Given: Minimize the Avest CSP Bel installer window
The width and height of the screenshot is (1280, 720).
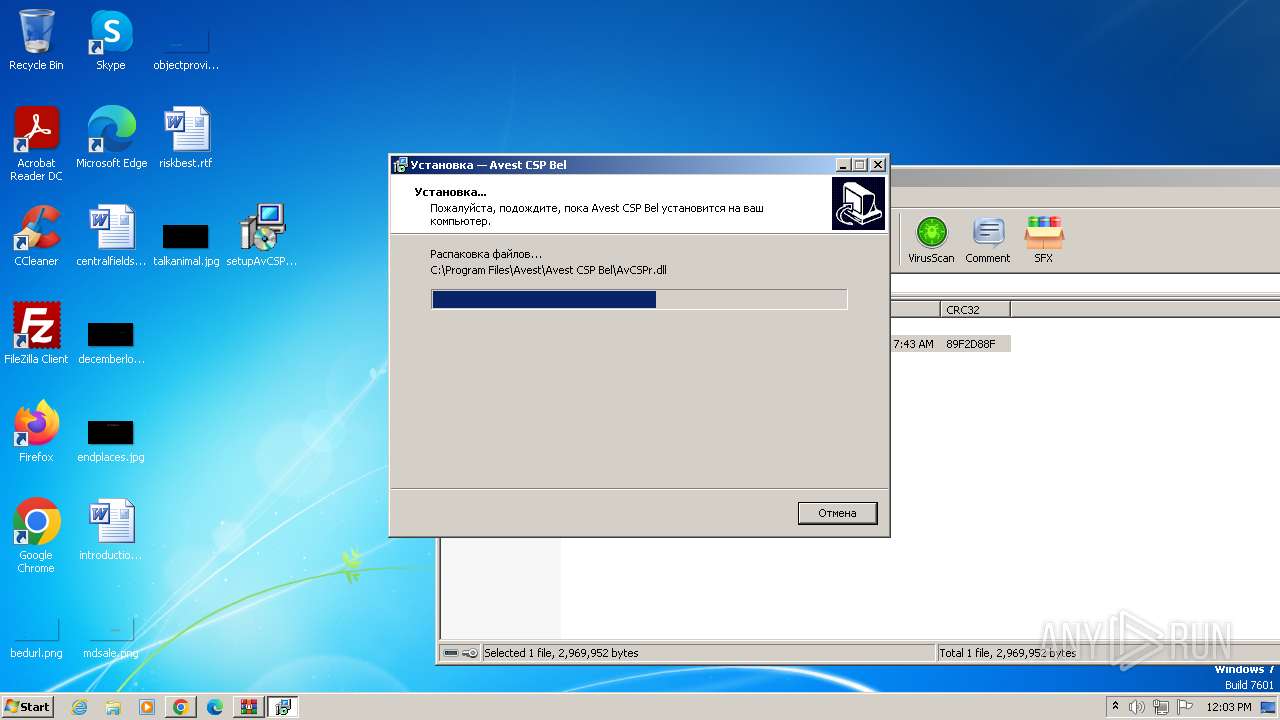Looking at the screenshot, I should (x=843, y=165).
